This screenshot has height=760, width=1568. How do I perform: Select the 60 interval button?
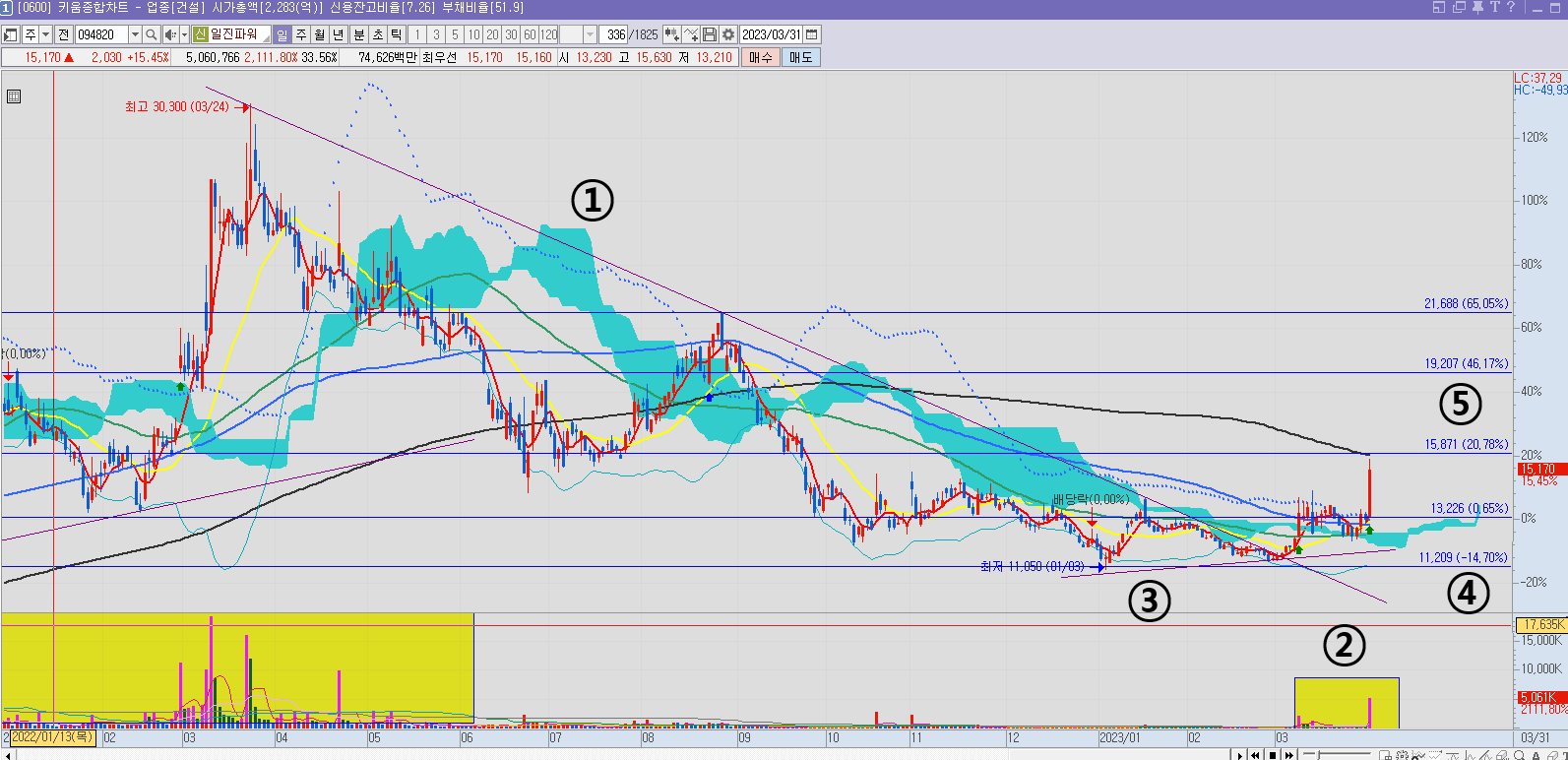[530, 34]
